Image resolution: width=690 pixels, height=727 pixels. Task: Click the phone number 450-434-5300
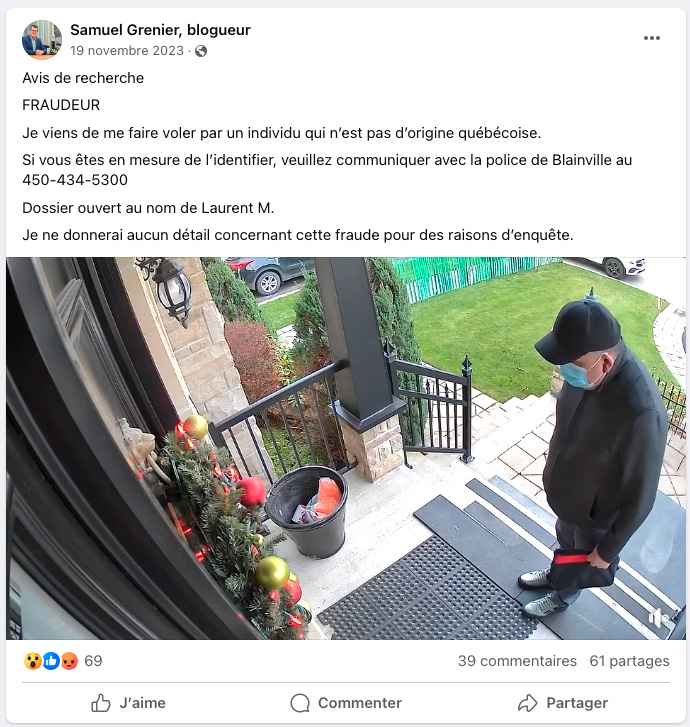click(75, 180)
